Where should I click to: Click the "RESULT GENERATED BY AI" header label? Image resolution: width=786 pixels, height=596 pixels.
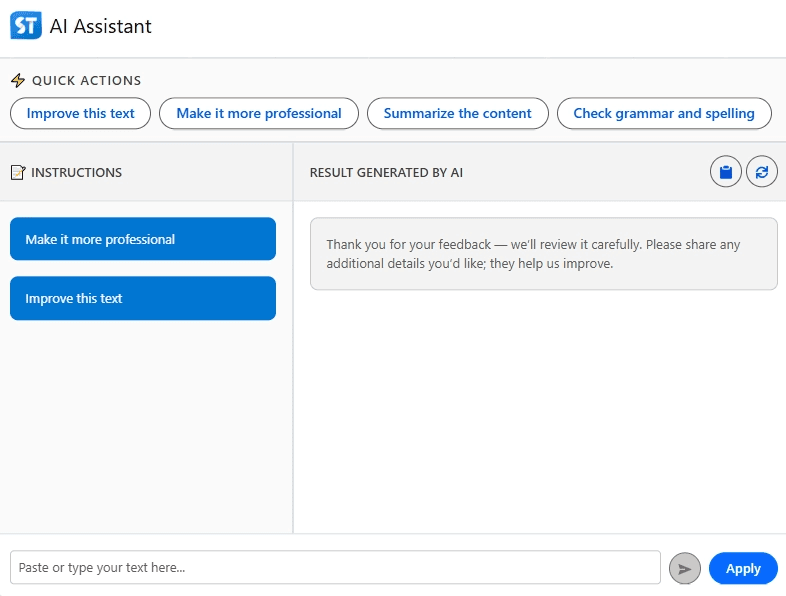click(x=386, y=173)
